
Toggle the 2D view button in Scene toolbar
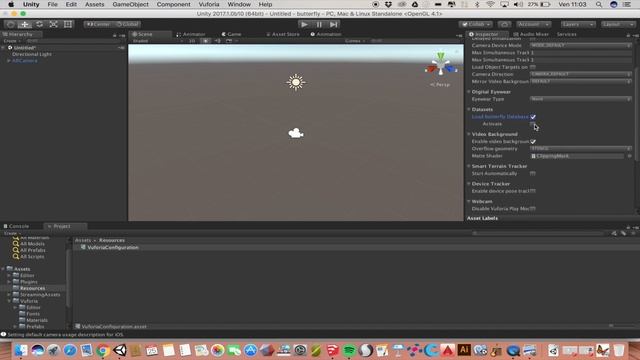pos(192,41)
